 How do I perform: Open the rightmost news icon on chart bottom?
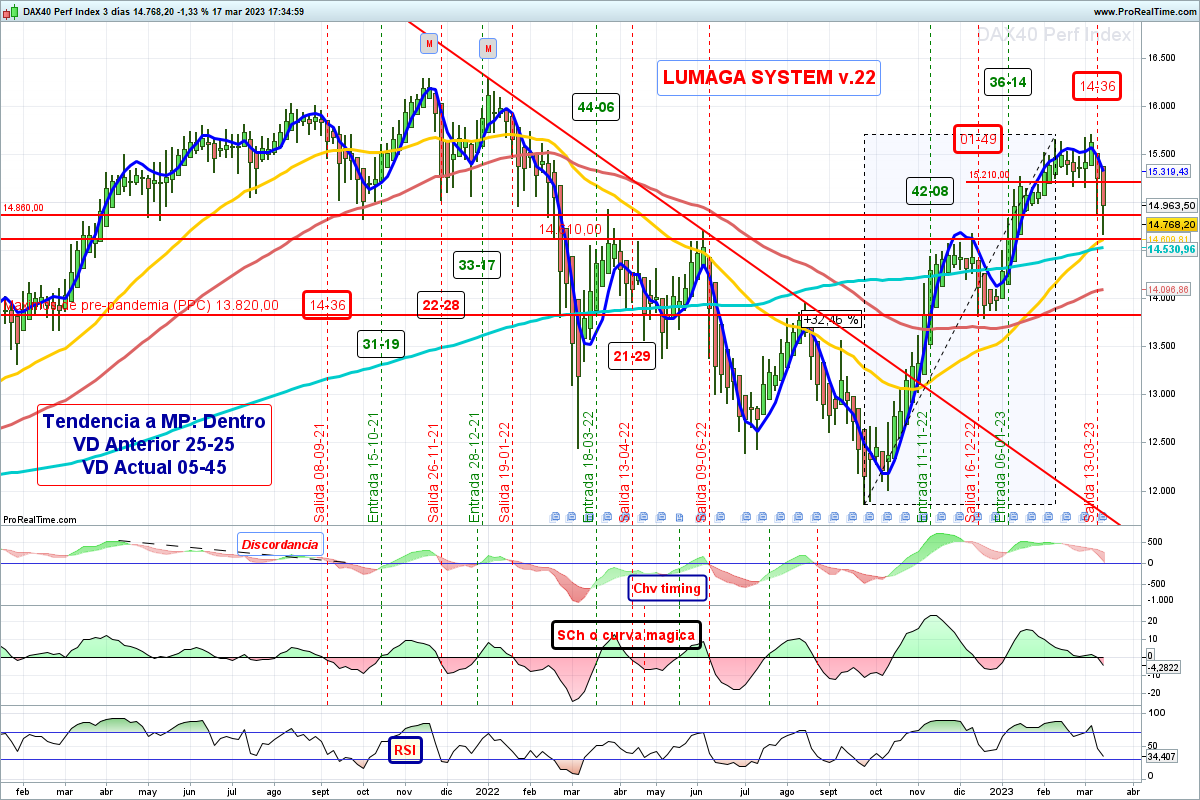pos(1103,517)
